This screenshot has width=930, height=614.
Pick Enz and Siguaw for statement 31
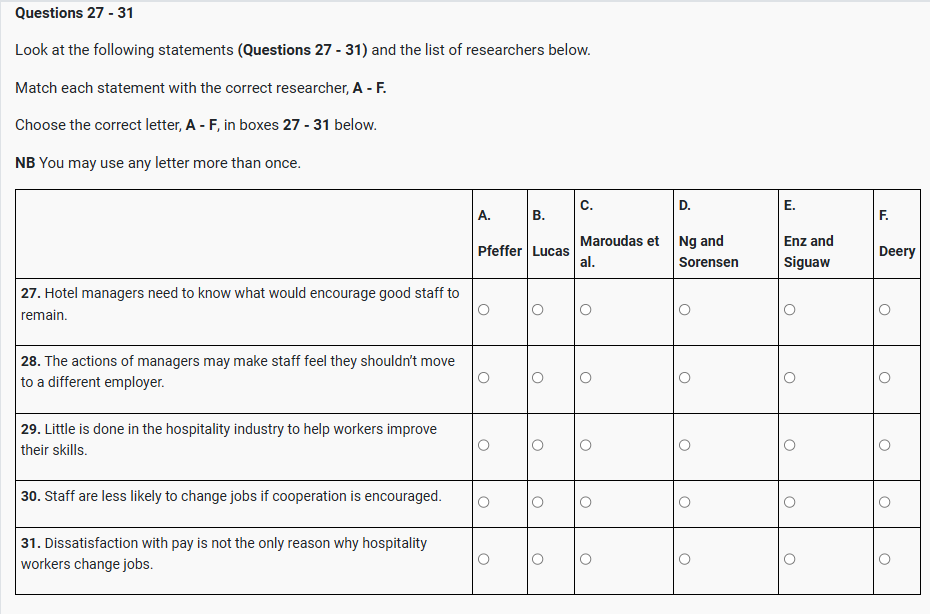click(x=789, y=559)
